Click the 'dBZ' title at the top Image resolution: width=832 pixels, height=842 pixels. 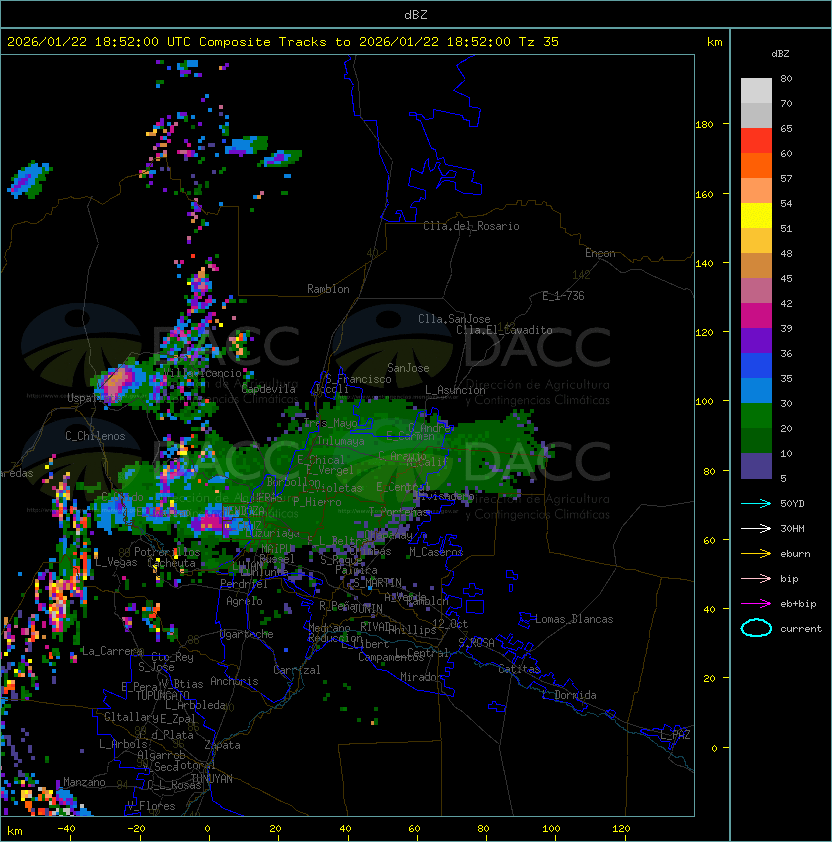click(416, 14)
